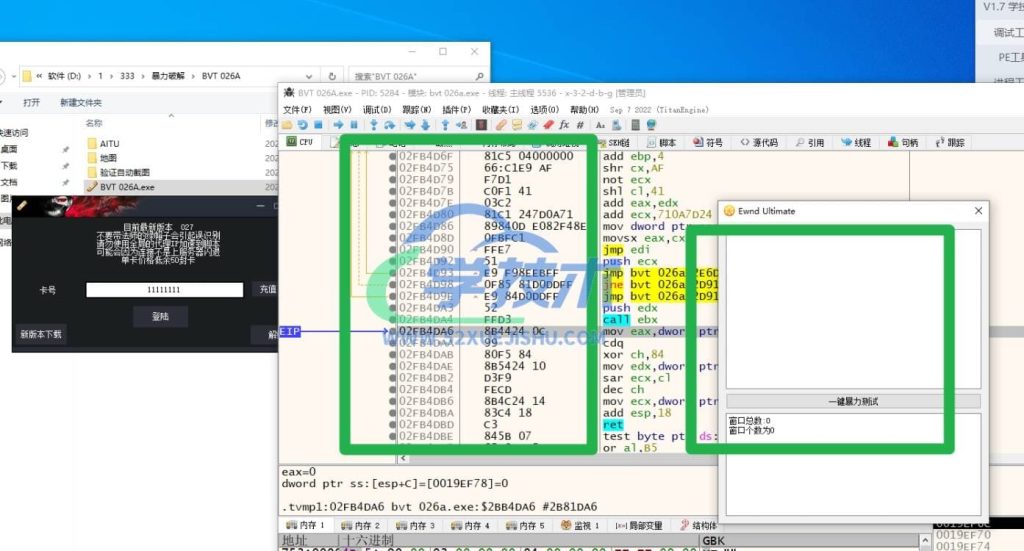
Task: Click the fx functions icon in toolbar
Action: 564,125
